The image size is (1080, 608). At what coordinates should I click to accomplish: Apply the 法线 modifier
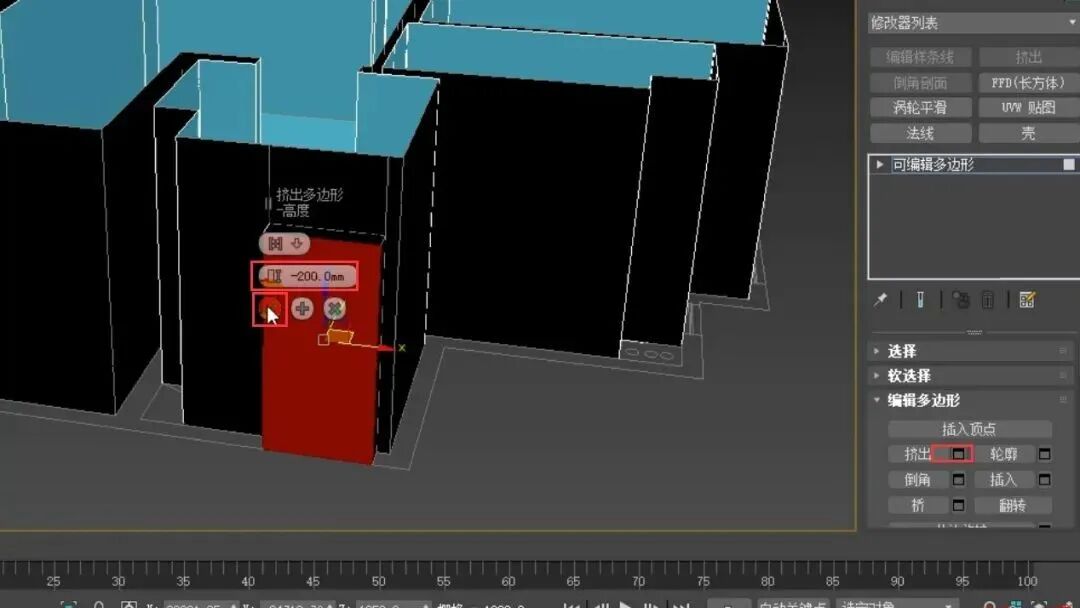point(920,133)
